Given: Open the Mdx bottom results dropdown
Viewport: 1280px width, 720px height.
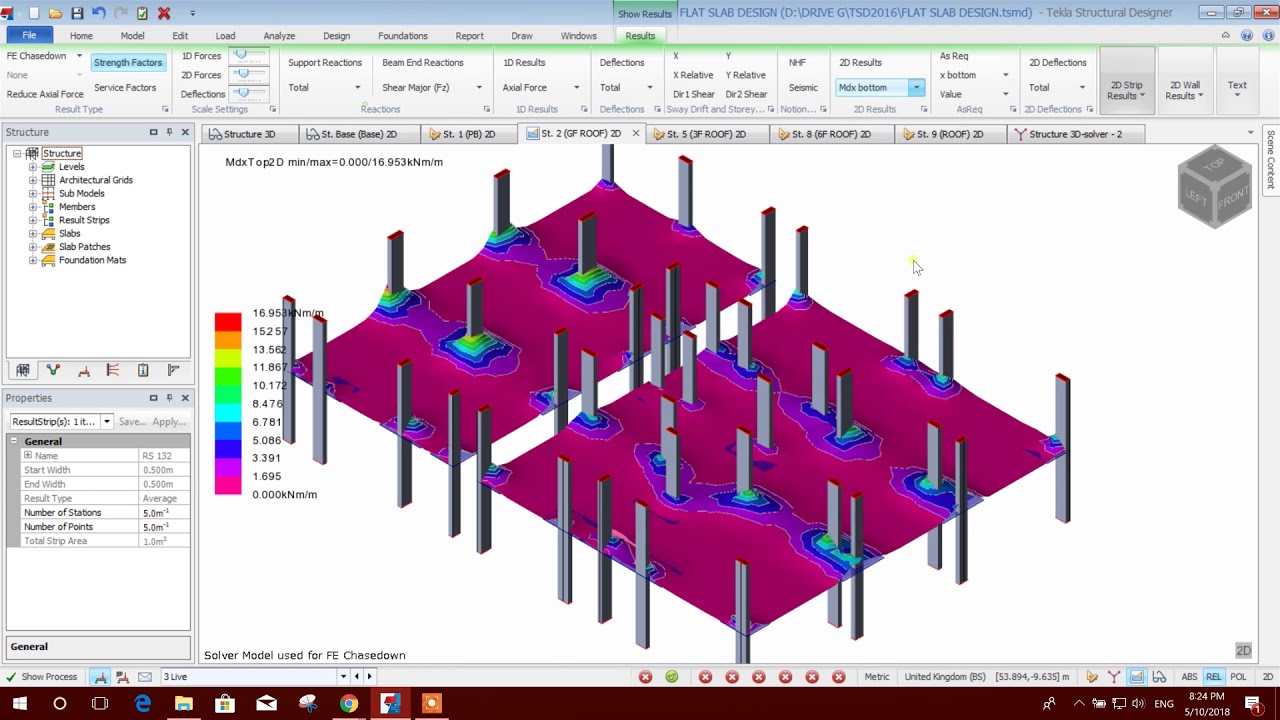Looking at the screenshot, I should (915, 87).
